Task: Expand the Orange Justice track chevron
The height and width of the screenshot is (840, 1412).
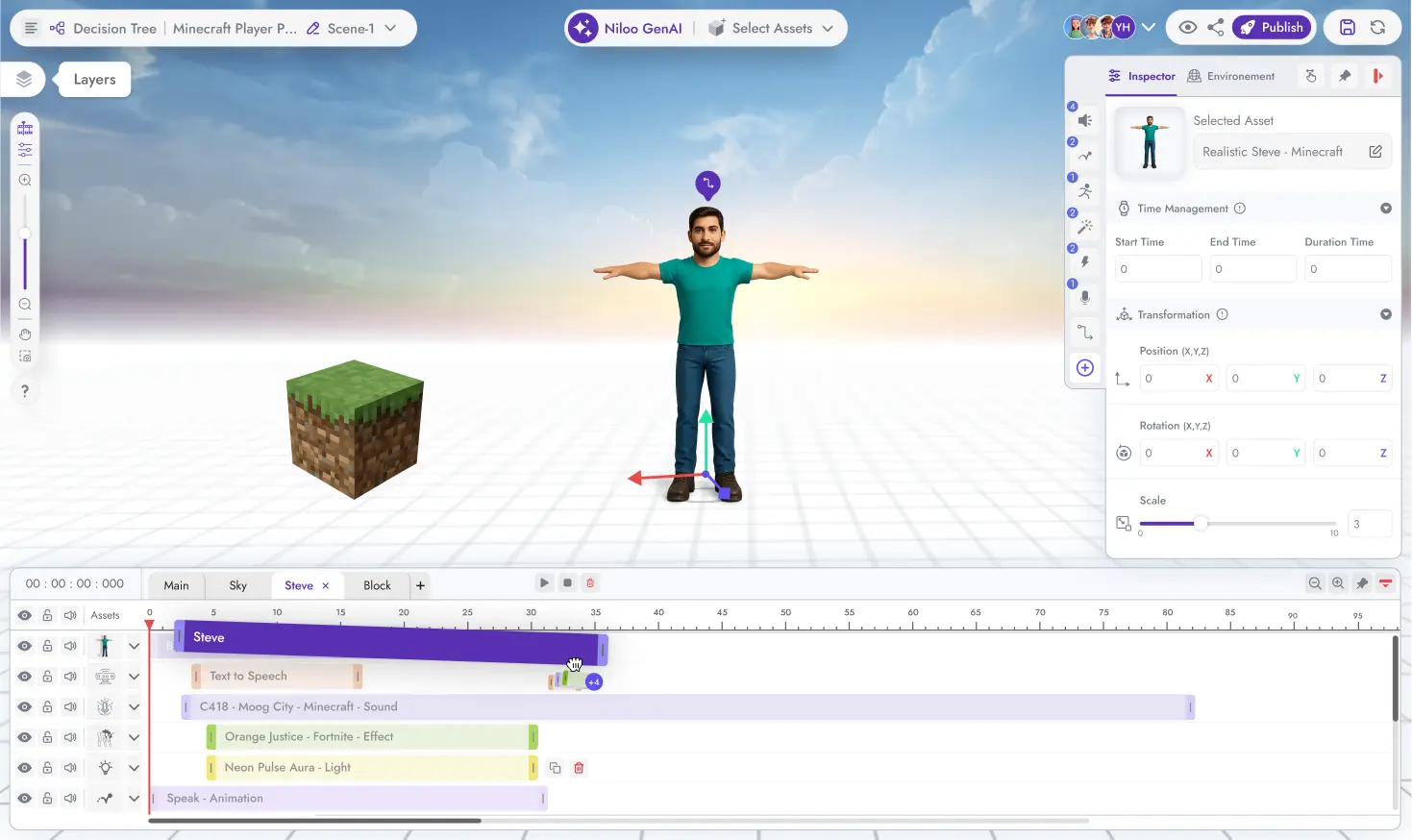Action: (x=134, y=737)
